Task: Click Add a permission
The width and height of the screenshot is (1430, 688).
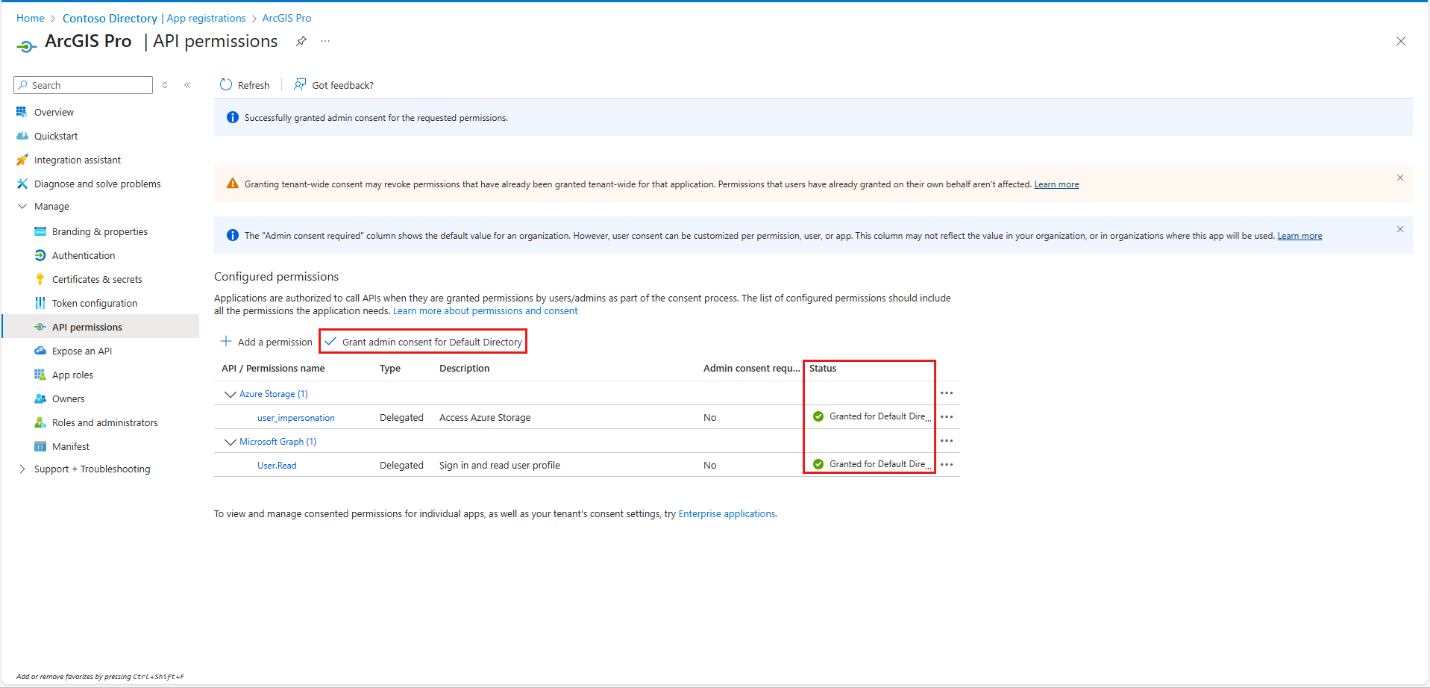Action: pyautogui.click(x=267, y=342)
